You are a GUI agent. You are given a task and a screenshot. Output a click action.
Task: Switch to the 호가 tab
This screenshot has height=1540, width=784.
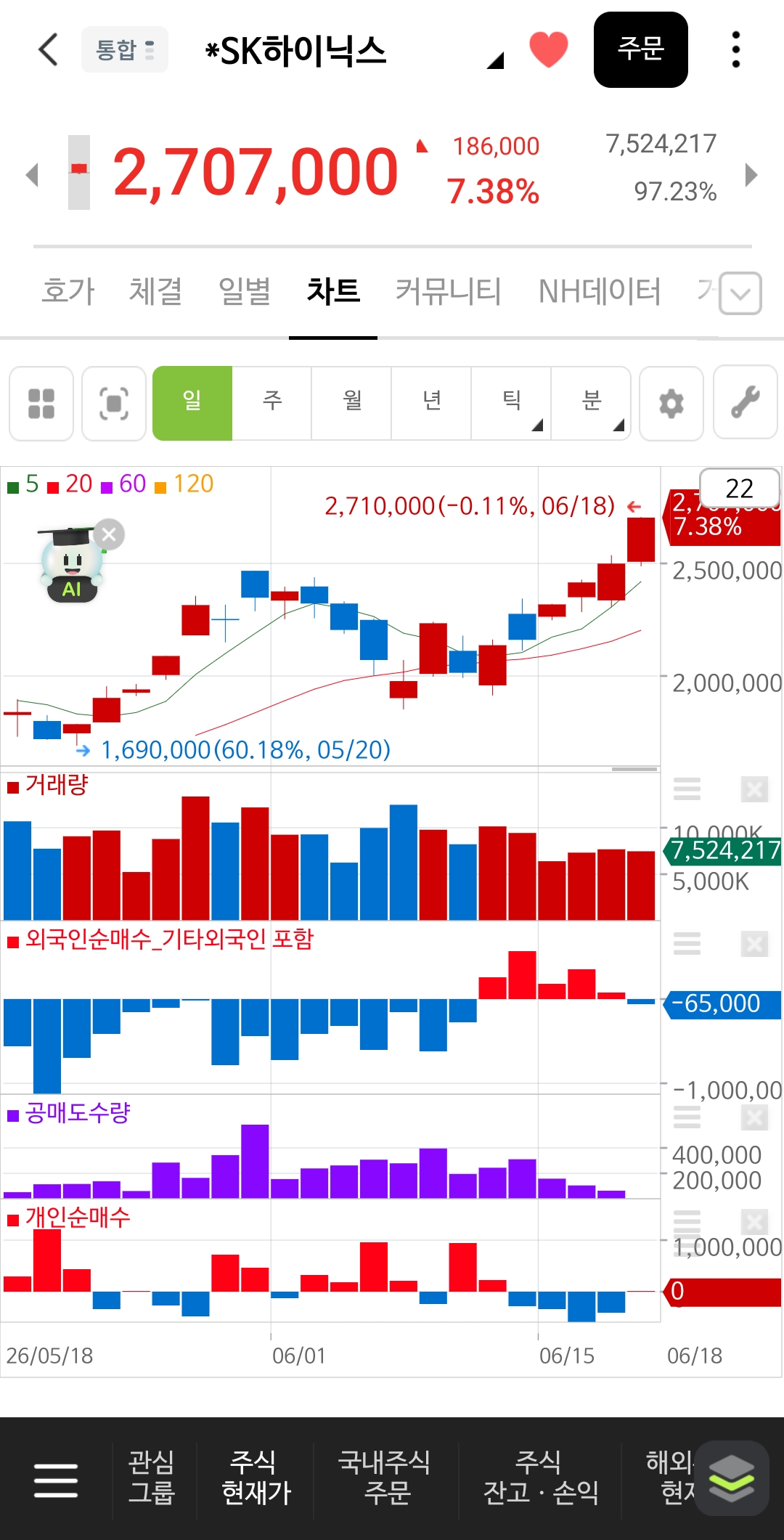coord(68,291)
